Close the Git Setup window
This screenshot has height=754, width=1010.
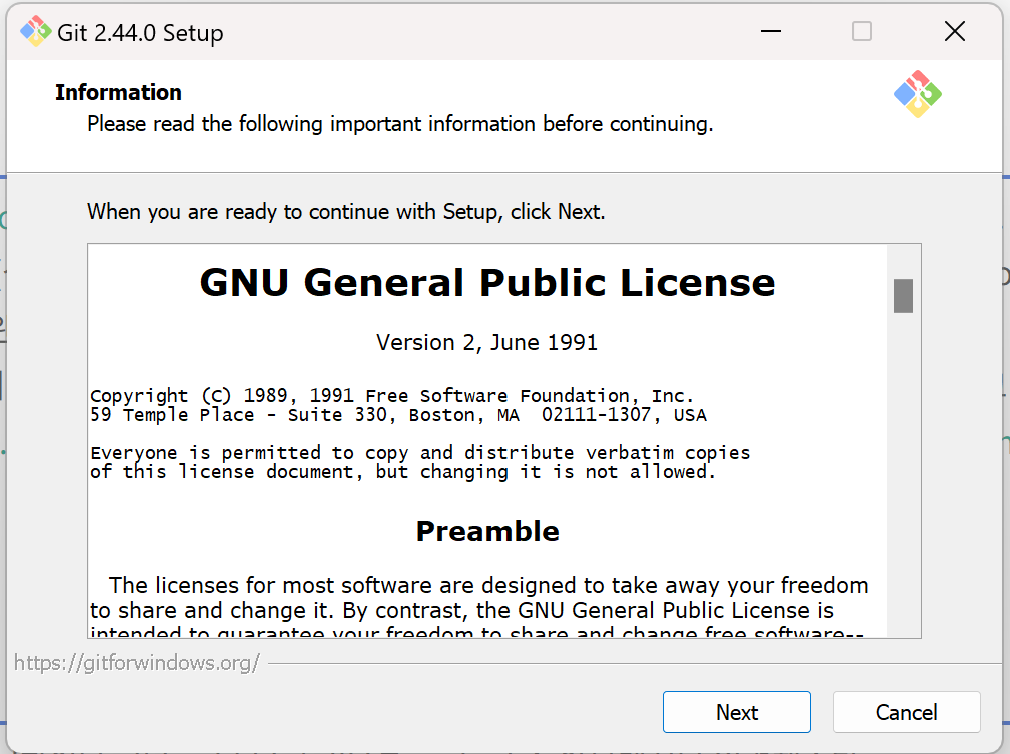click(955, 31)
